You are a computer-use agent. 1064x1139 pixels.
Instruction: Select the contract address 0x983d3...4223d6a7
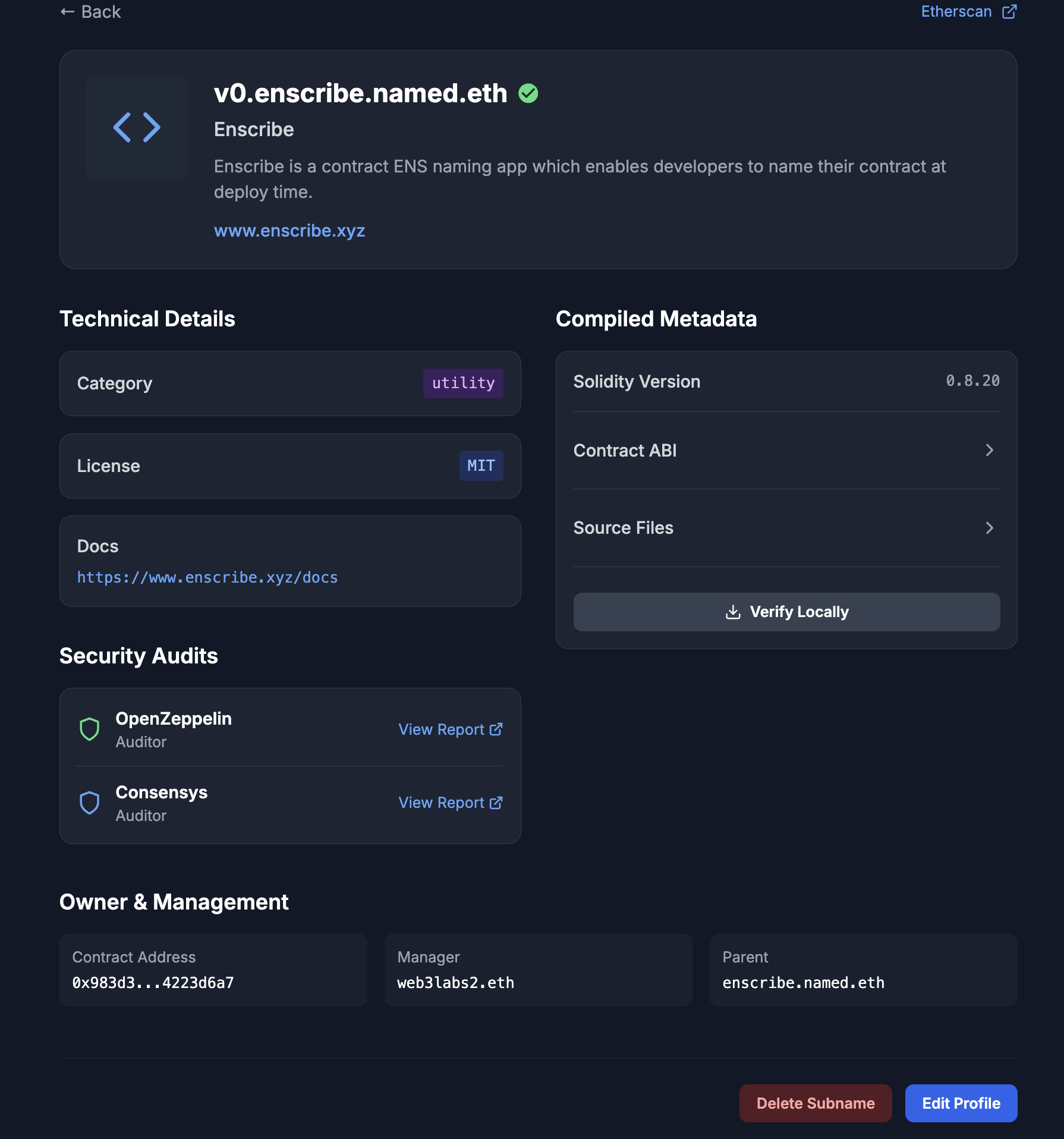(x=153, y=983)
